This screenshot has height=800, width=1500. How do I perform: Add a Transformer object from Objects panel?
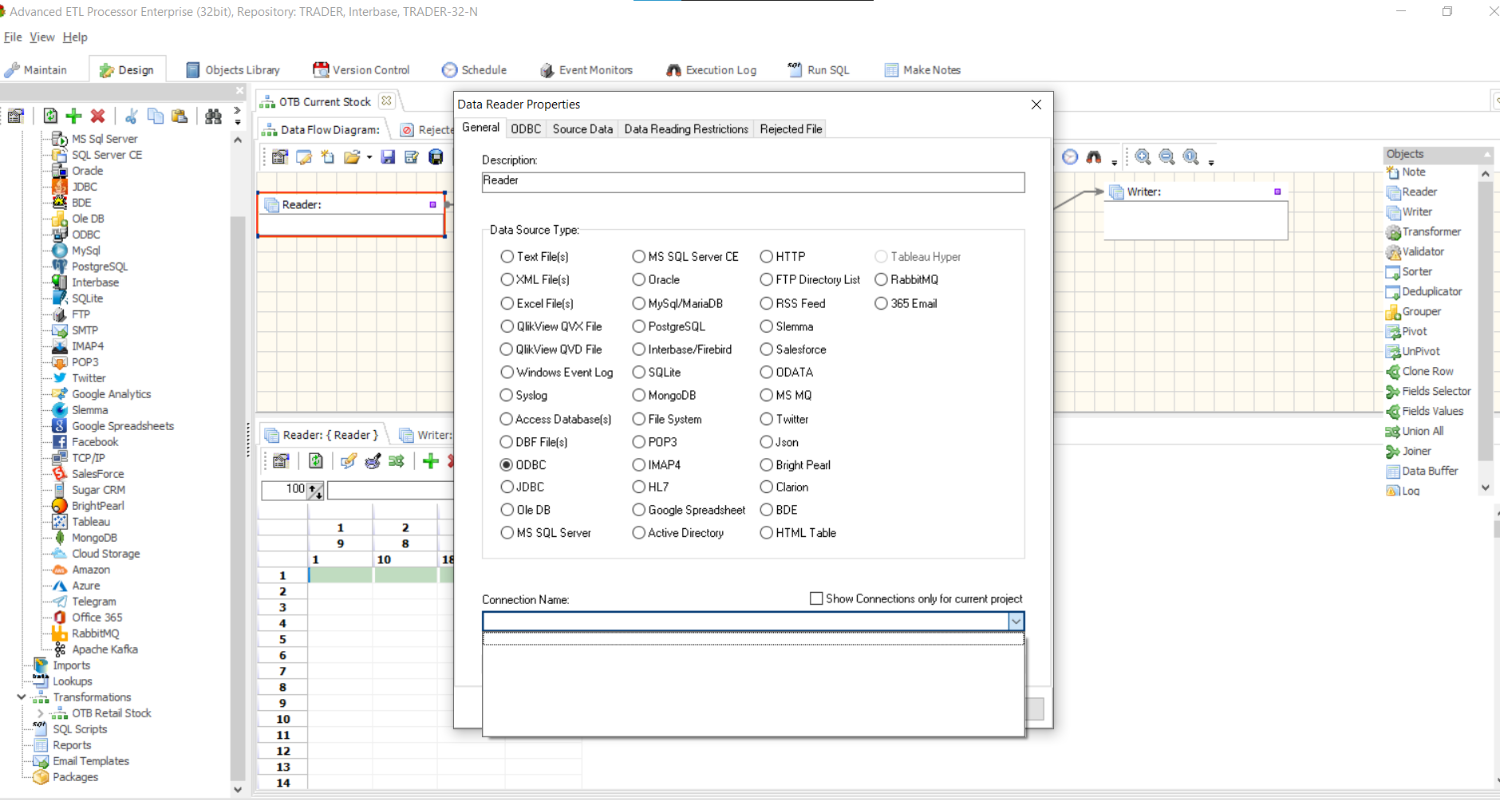click(1423, 232)
